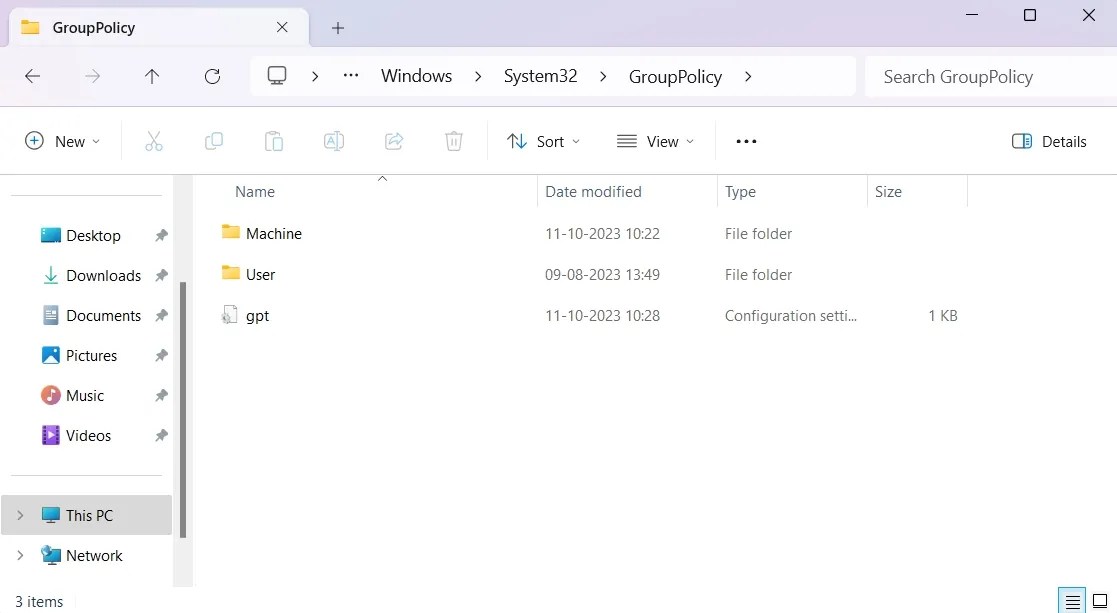Toggle the Details pane
Image resolution: width=1117 pixels, height=613 pixels.
(1048, 141)
